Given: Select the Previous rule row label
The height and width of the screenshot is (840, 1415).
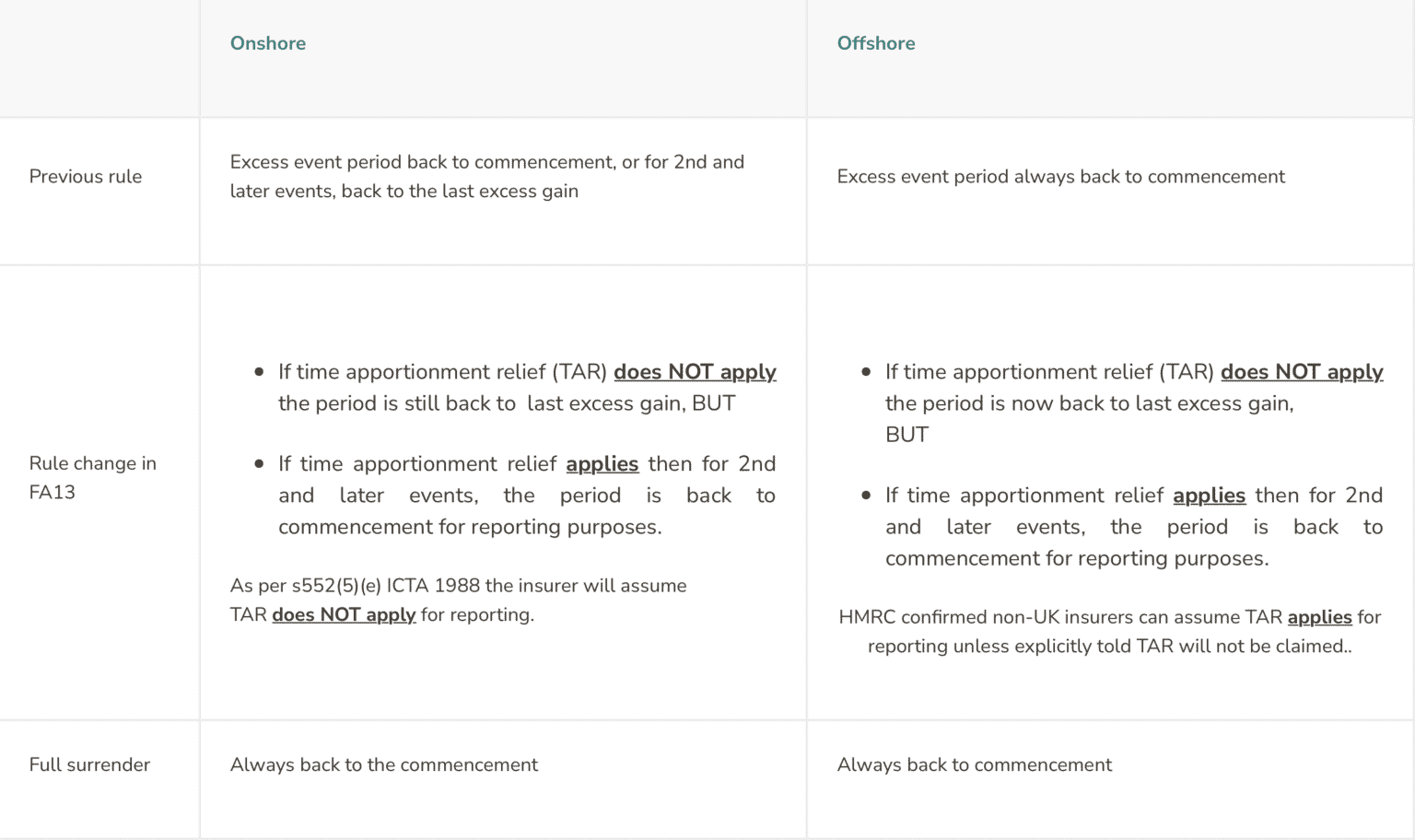Looking at the screenshot, I should coord(86,177).
